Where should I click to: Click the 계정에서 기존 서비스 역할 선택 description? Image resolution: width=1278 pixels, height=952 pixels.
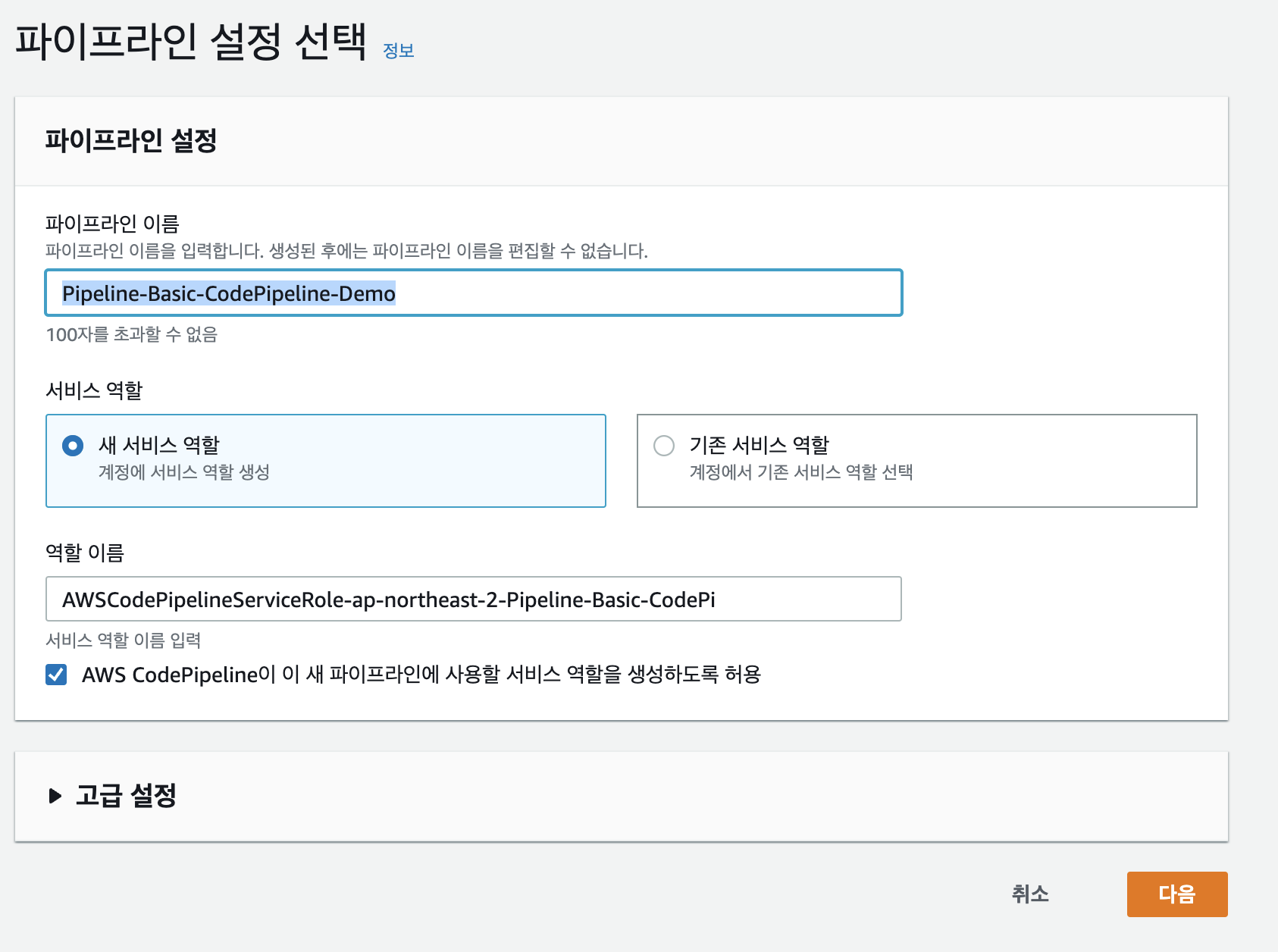point(801,472)
